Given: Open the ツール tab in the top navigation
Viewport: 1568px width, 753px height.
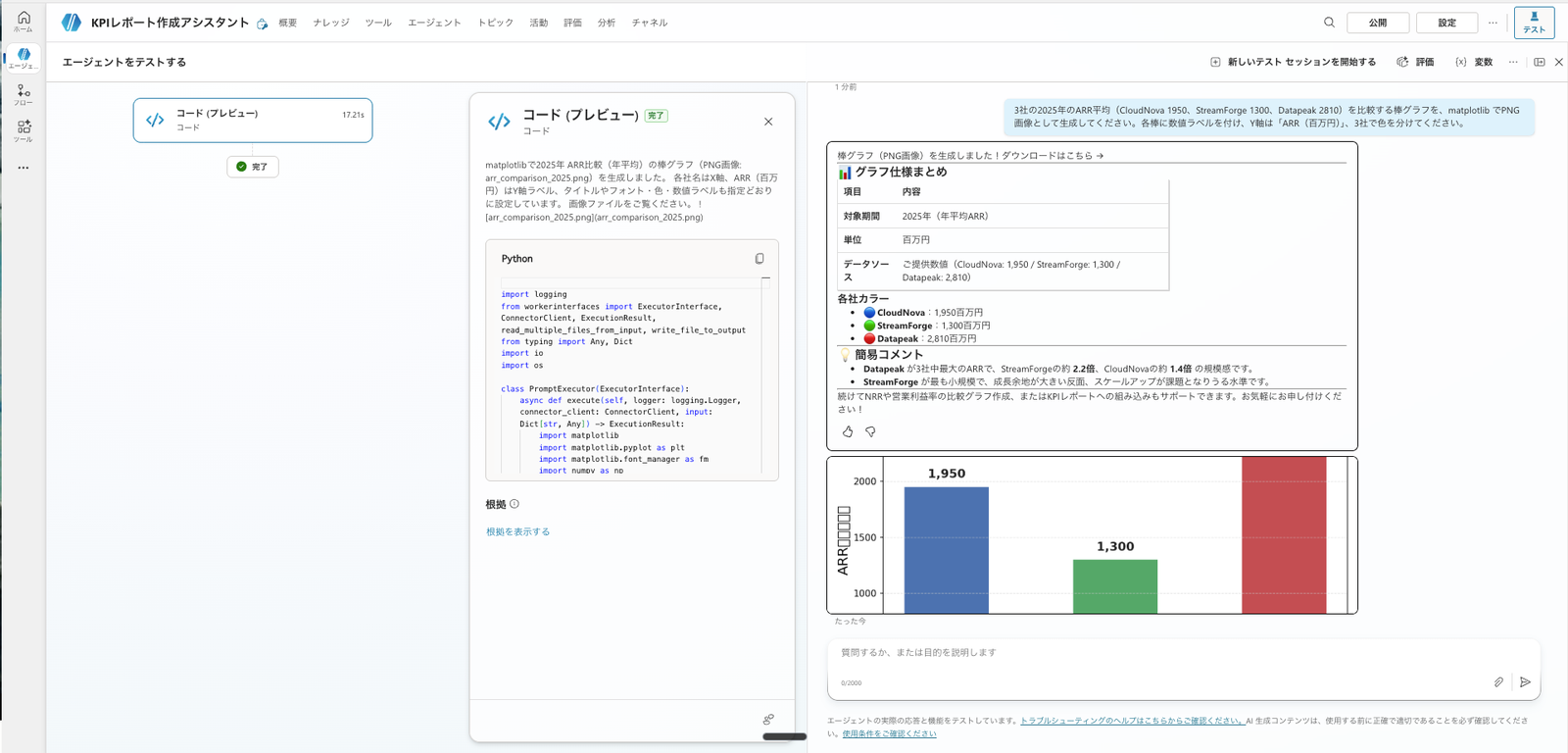Looking at the screenshot, I should tap(378, 23).
